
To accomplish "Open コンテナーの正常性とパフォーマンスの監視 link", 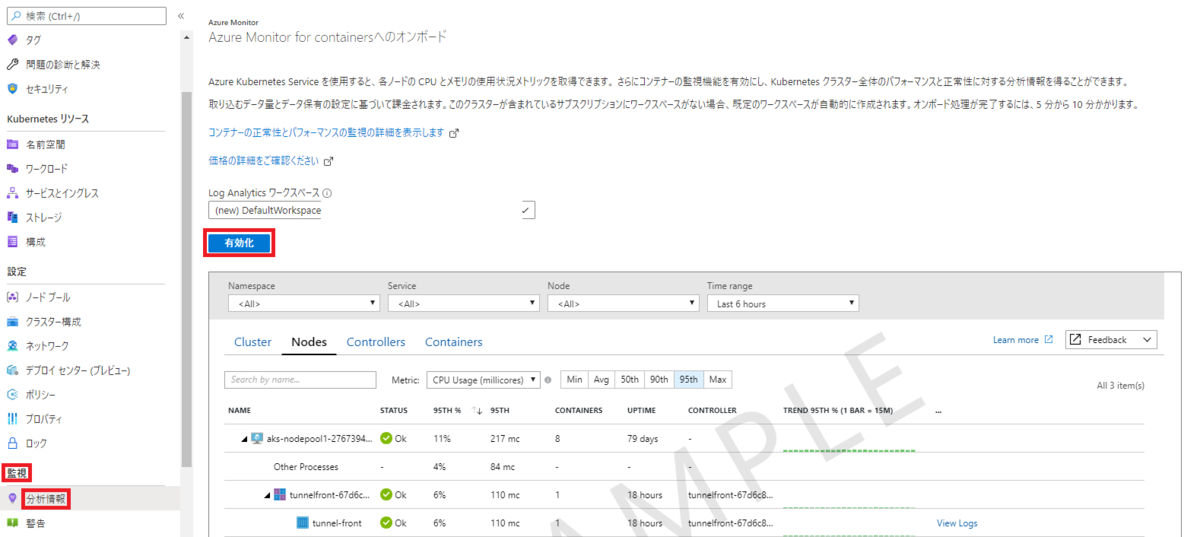I will (x=326, y=132).
